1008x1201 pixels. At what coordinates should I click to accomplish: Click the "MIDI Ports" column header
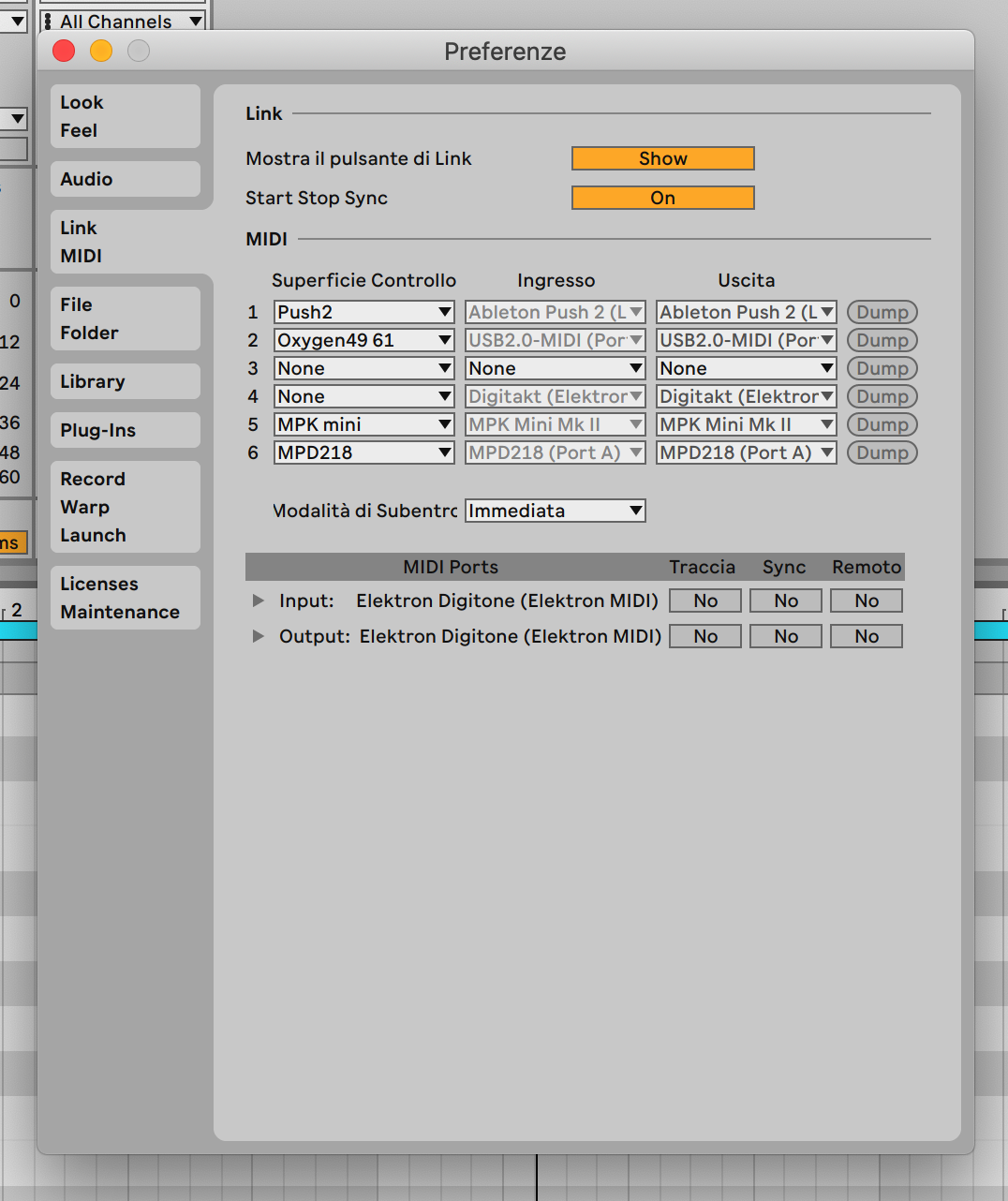451,567
